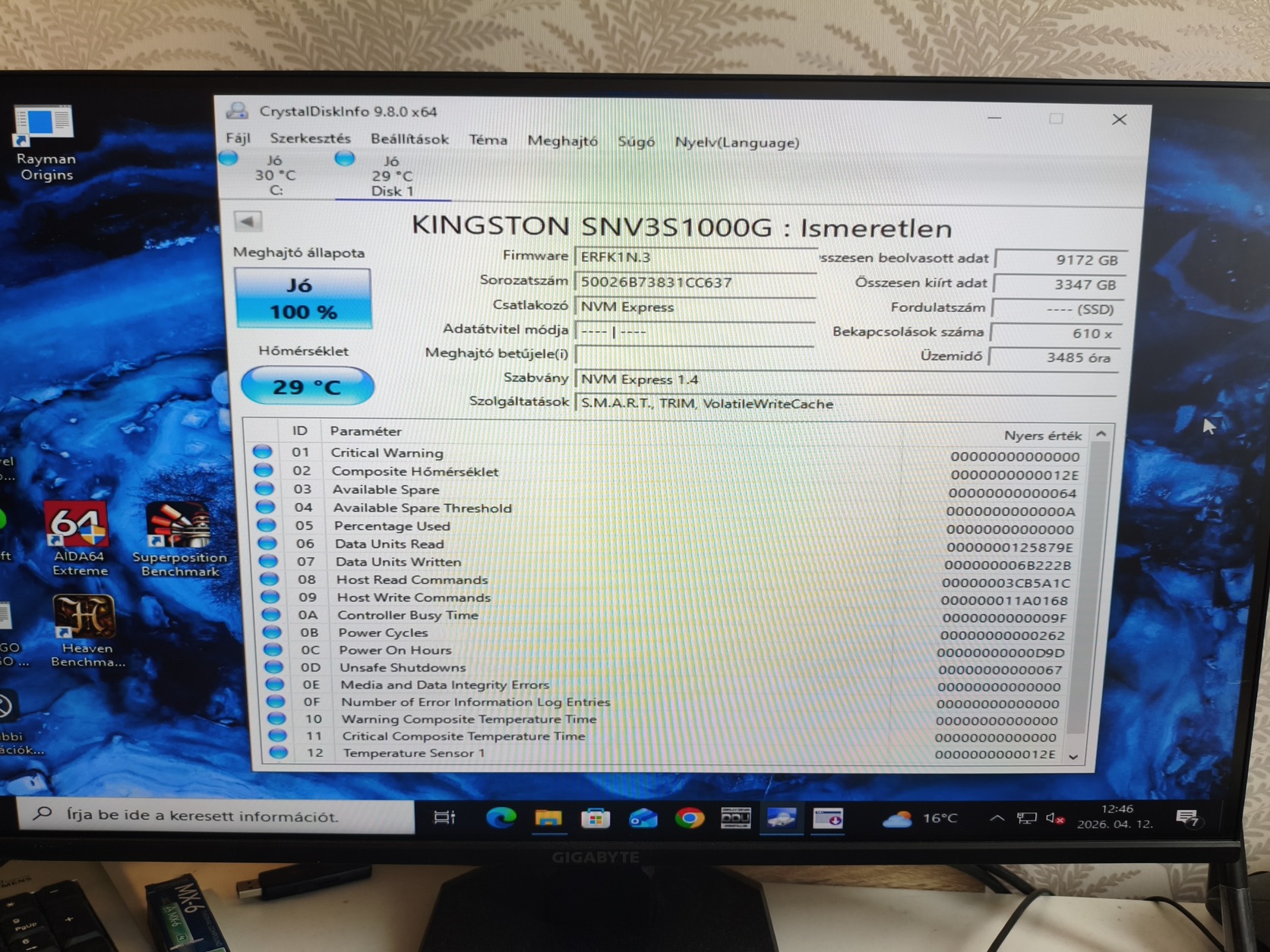The height and width of the screenshot is (952, 1270).
Task: Click the scroll up arrow in SMART list
Action: tap(1101, 433)
